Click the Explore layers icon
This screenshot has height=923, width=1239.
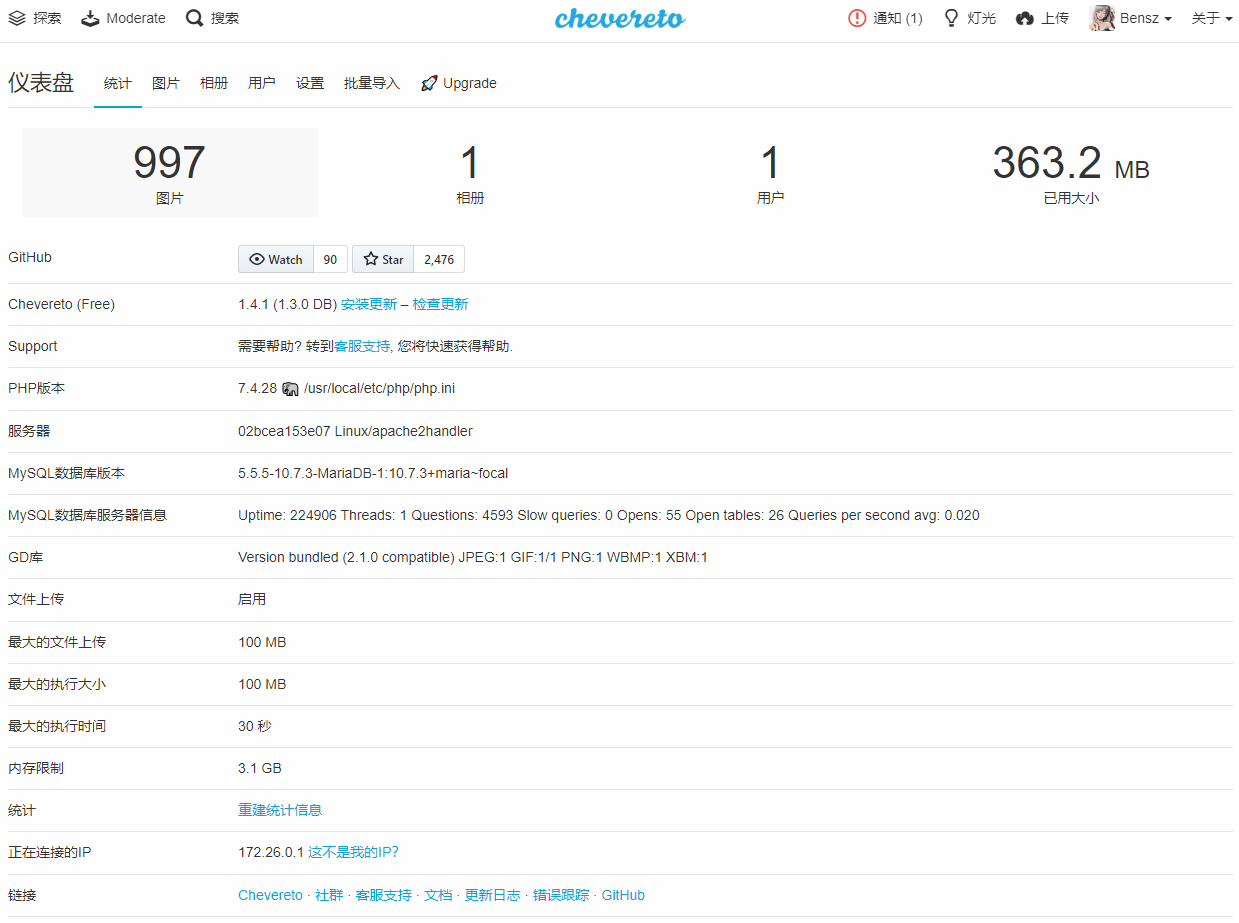coord(17,18)
